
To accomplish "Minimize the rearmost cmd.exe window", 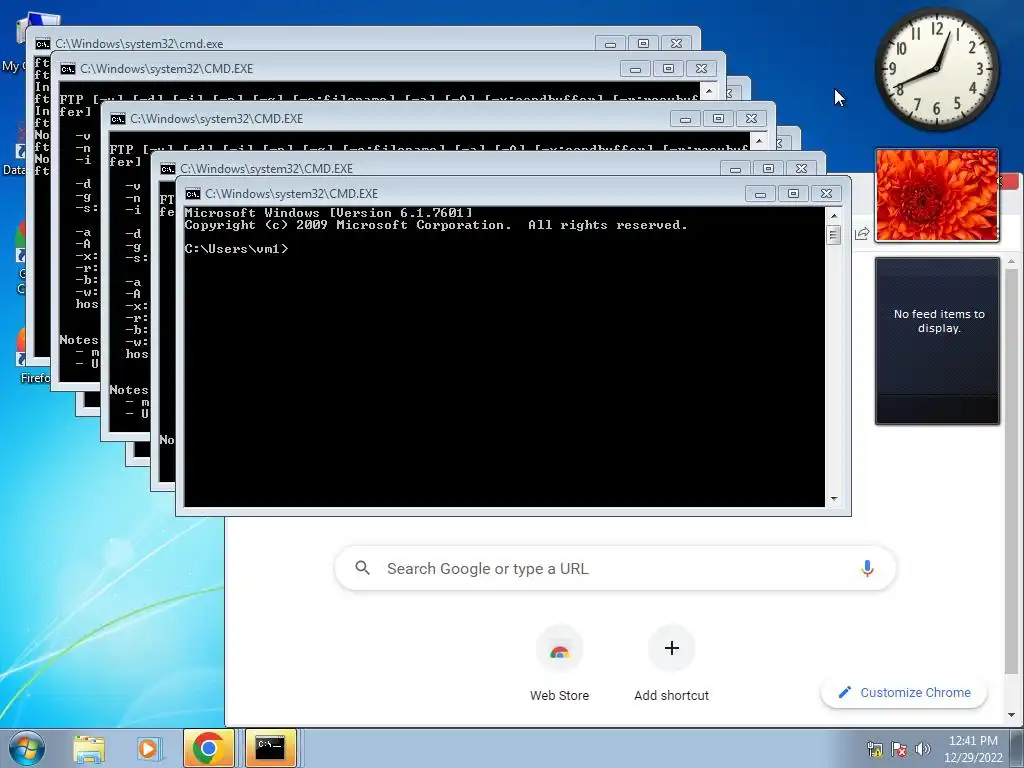I will (x=610, y=44).
